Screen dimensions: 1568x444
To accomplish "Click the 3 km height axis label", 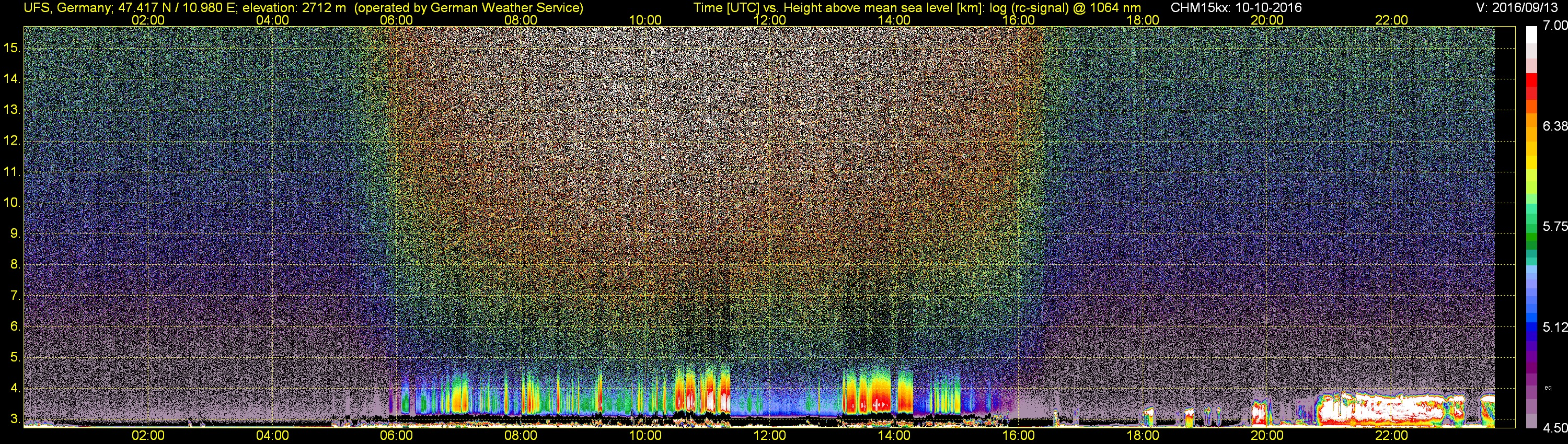I will click(15, 419).
